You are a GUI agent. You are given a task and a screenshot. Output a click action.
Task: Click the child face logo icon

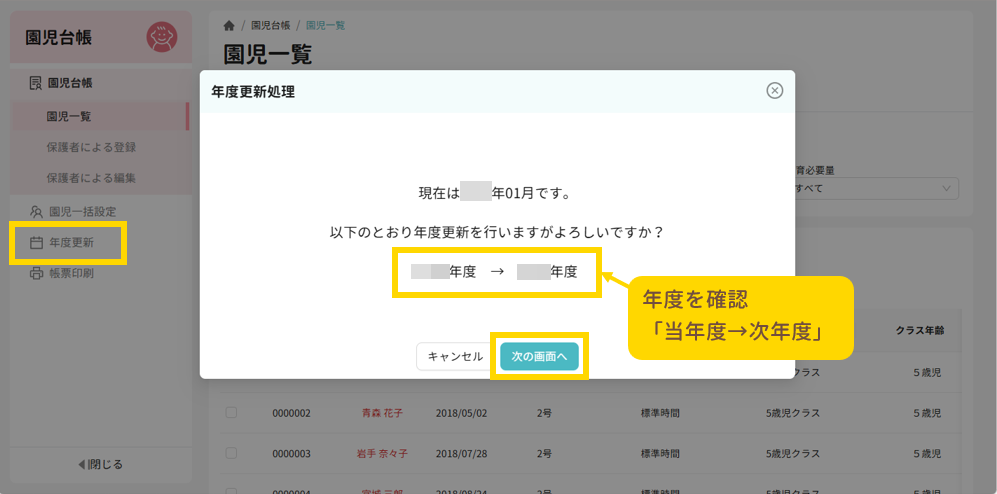click(x=161, y=37)
